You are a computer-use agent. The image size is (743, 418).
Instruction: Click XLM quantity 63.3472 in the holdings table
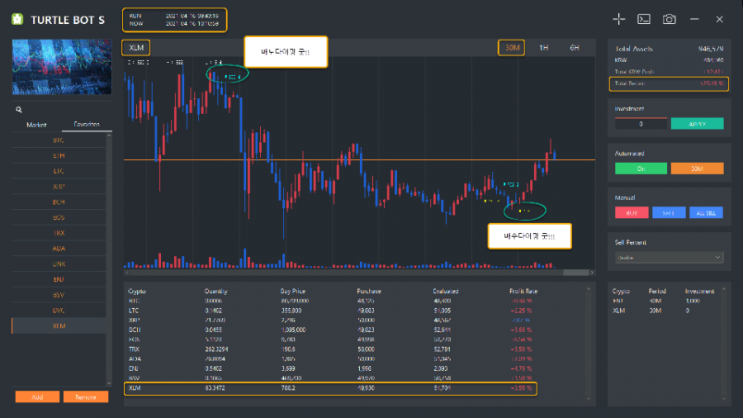click(215, 388)
